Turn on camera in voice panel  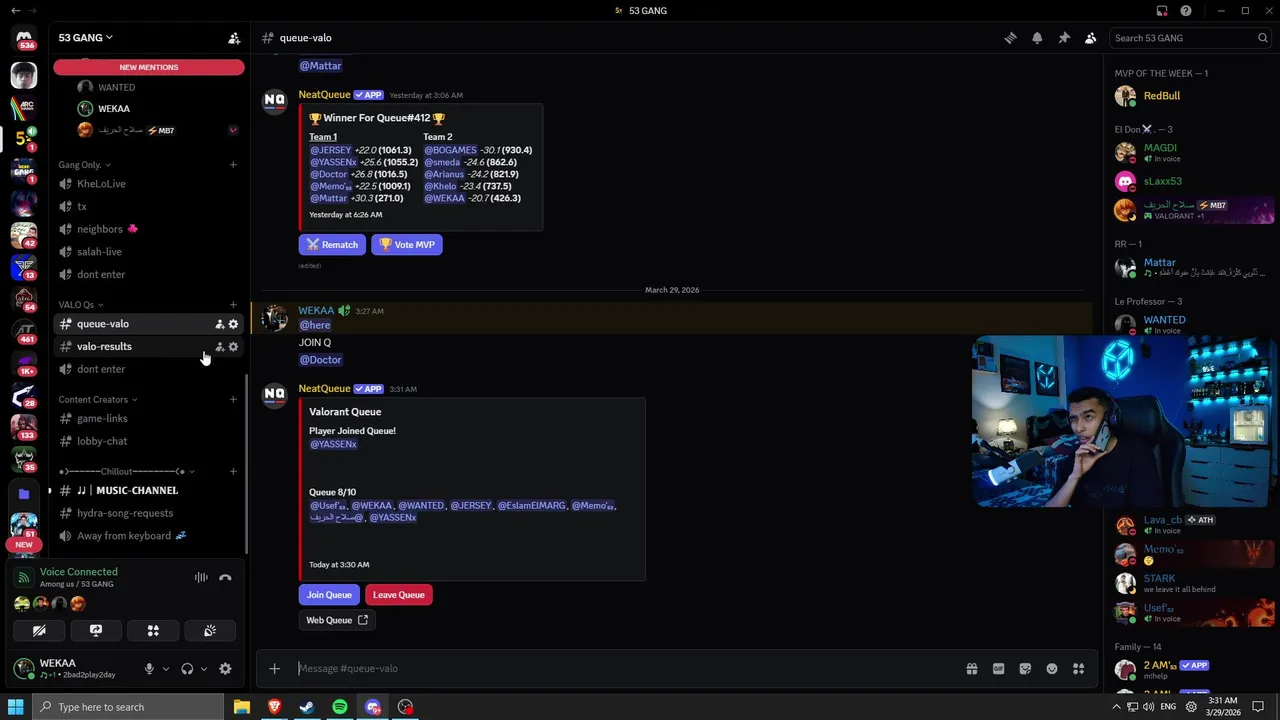tap(39, 631)
